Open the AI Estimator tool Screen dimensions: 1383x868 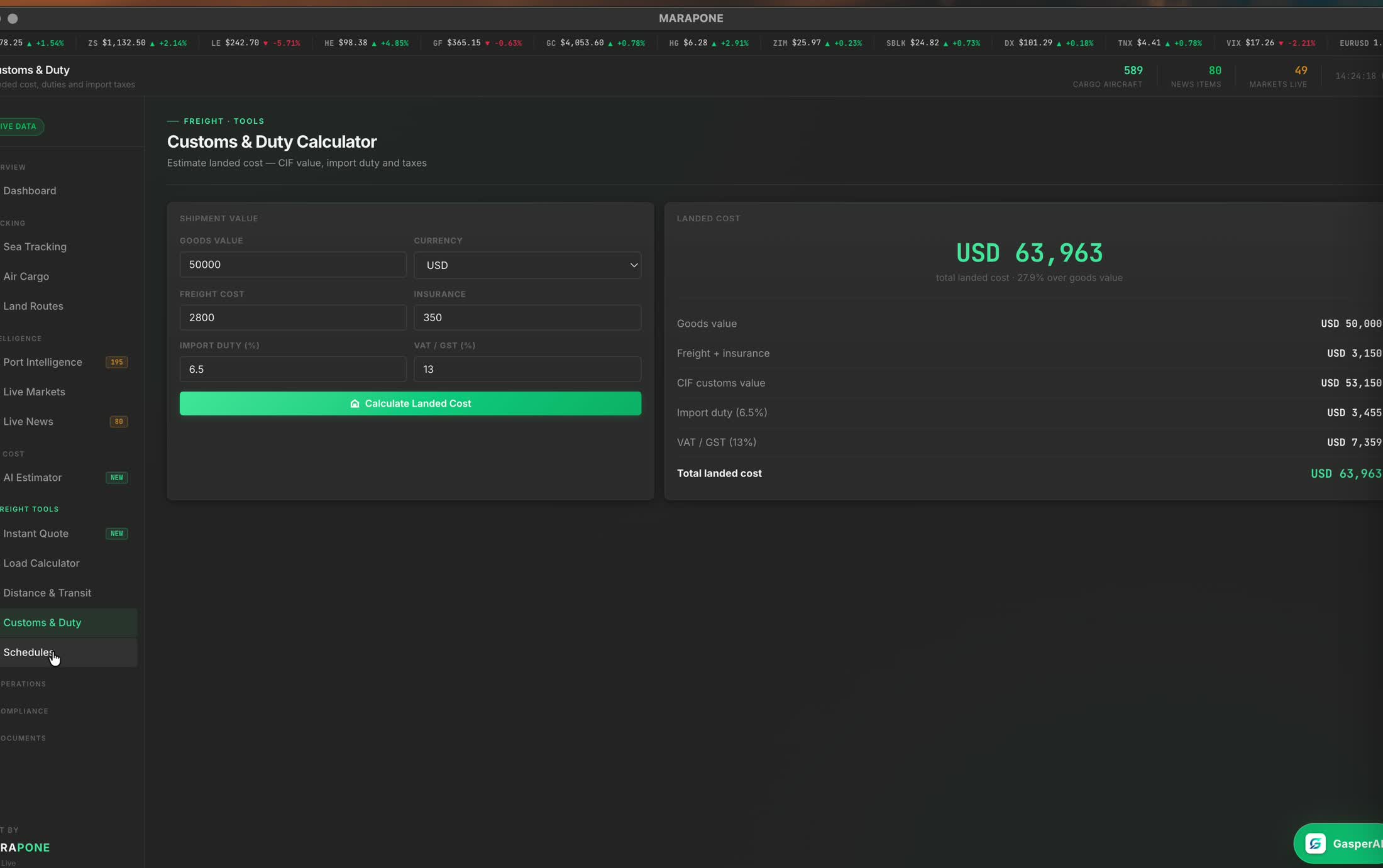(x=33, y=477)
